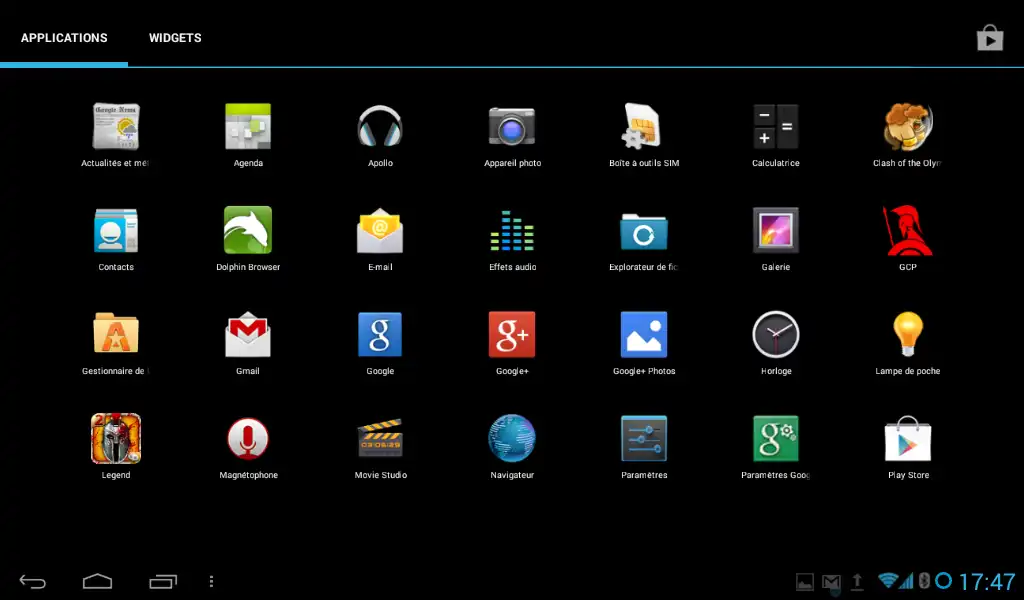This screenshot has height=600, width=1024.
Task: Tap the upload notification icon
Action: click(857, 581)
